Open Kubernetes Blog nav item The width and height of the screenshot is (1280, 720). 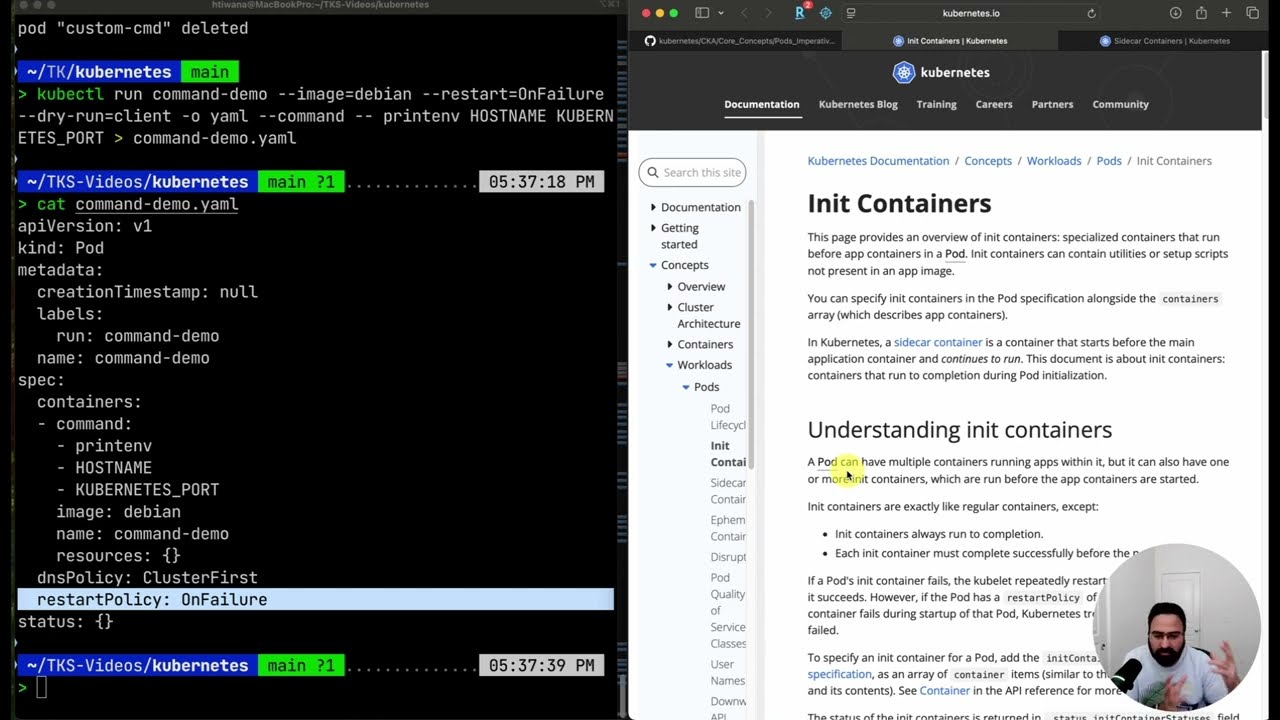[x=858, y=104]
